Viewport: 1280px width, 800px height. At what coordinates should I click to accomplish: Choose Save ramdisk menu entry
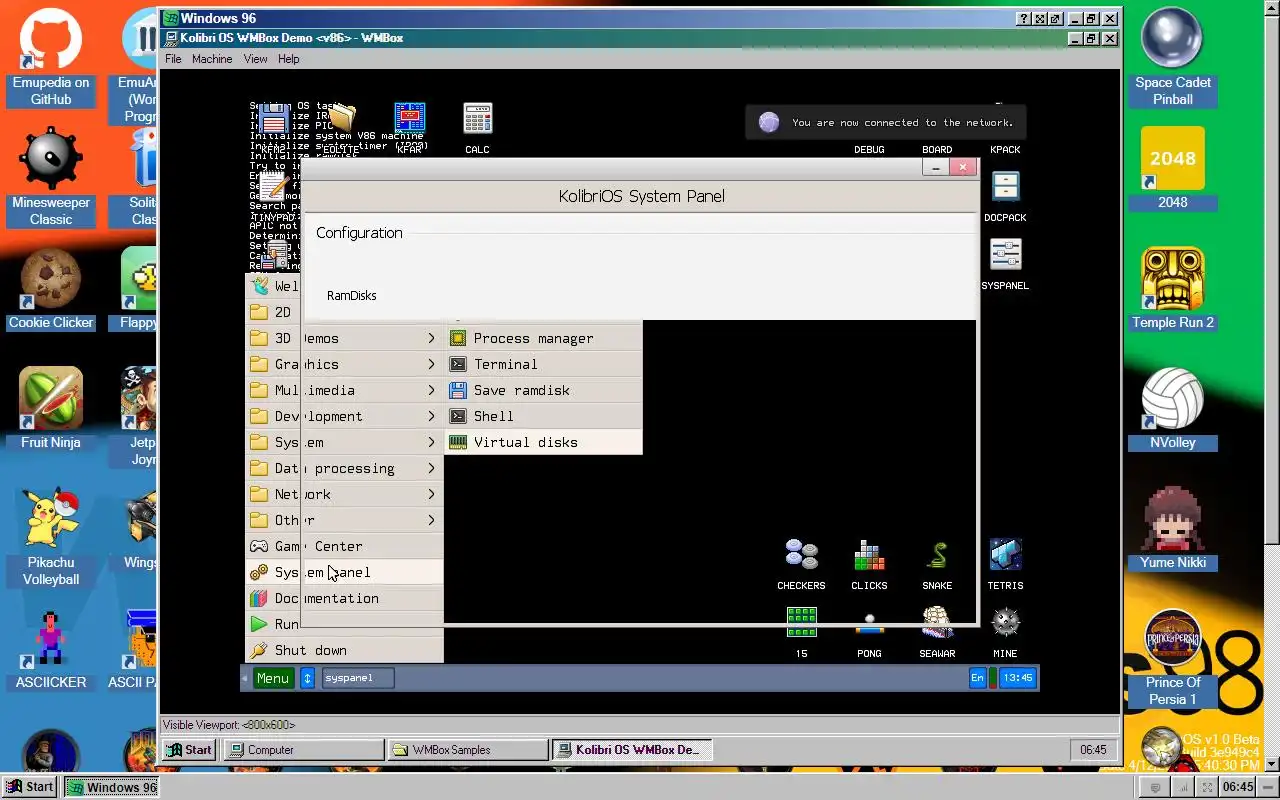(543, 390)
